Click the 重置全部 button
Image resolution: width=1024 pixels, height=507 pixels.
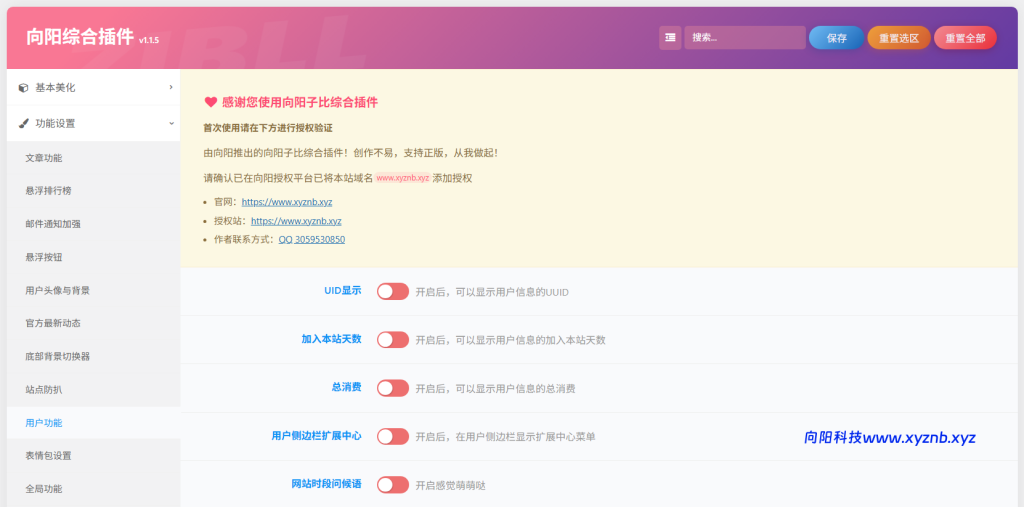965,38
